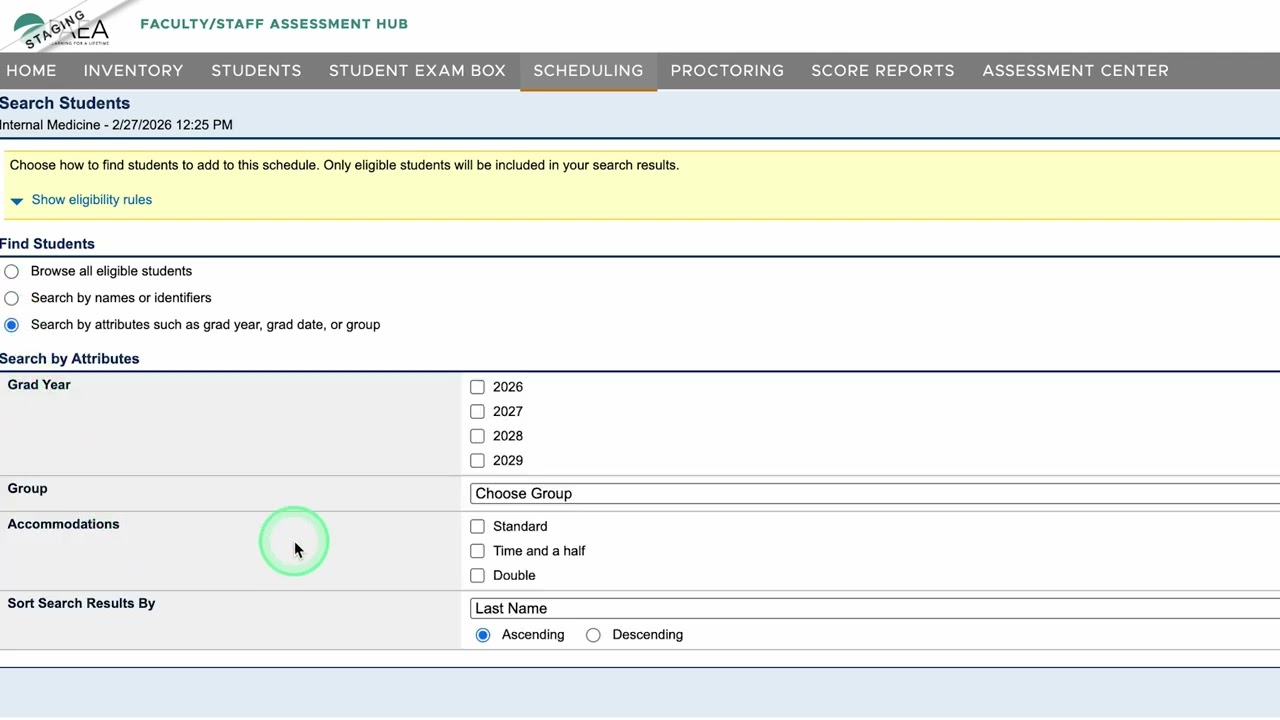Click the Faculty/Staff Assessment Hub title
This screenshot has width=1280, height=720.
click(274, 24)
